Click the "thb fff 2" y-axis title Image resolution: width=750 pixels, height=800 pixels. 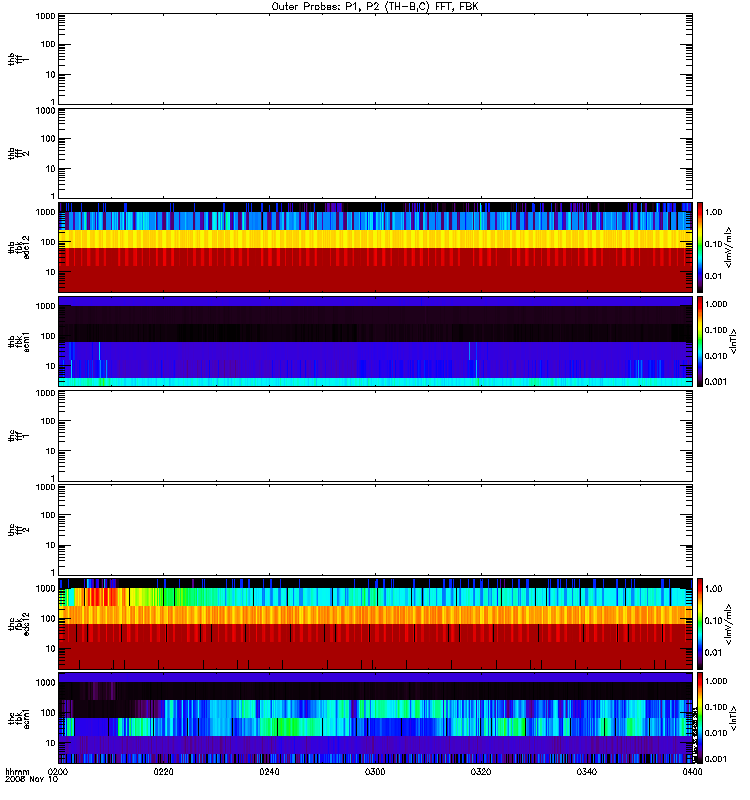pos(18,153)
